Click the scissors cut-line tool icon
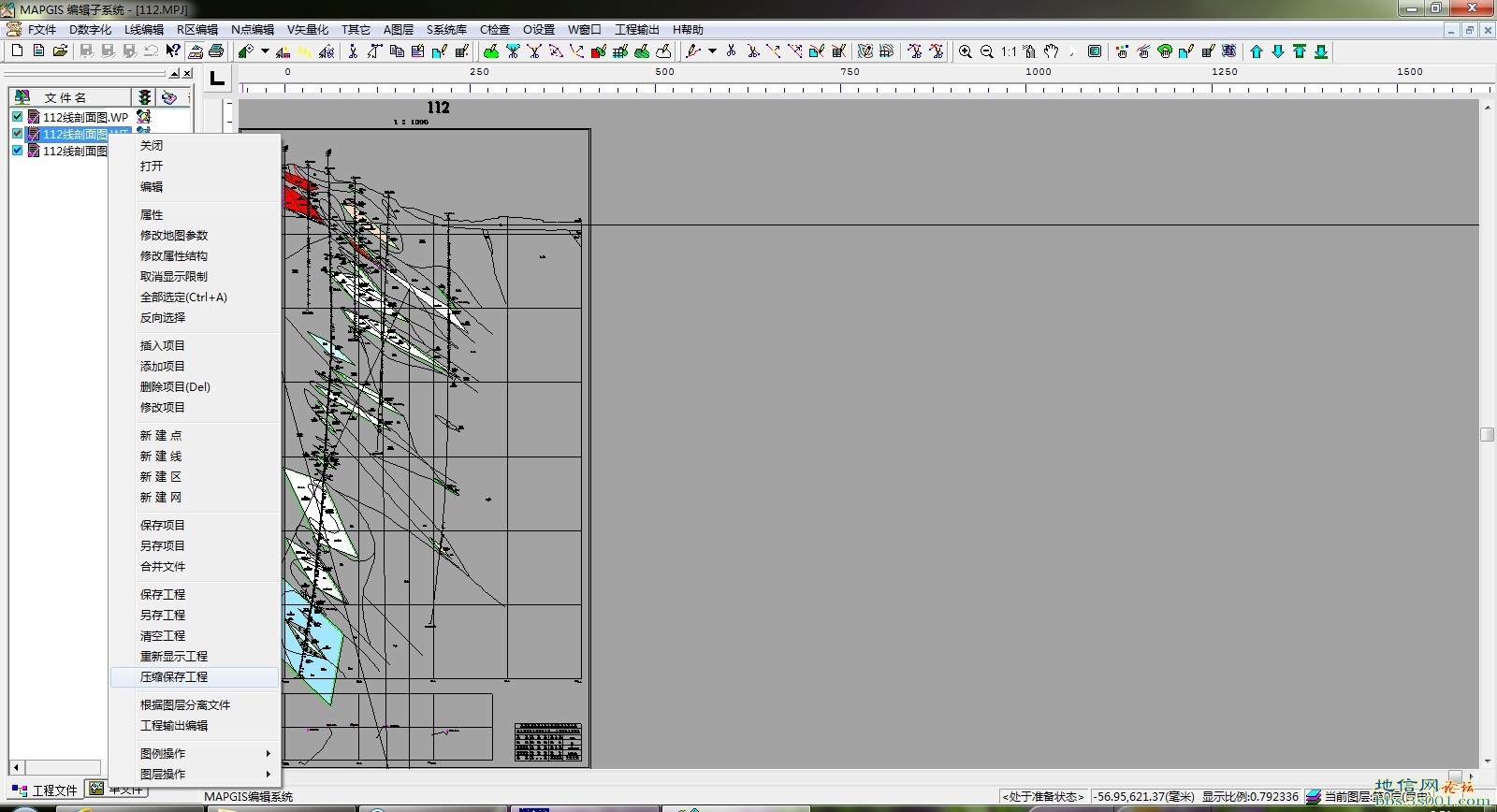The height and width of the screenshot is (812, 1497). 731,51
